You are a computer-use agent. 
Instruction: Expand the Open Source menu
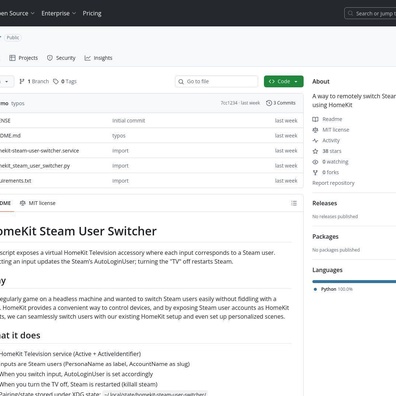[17, 13]
